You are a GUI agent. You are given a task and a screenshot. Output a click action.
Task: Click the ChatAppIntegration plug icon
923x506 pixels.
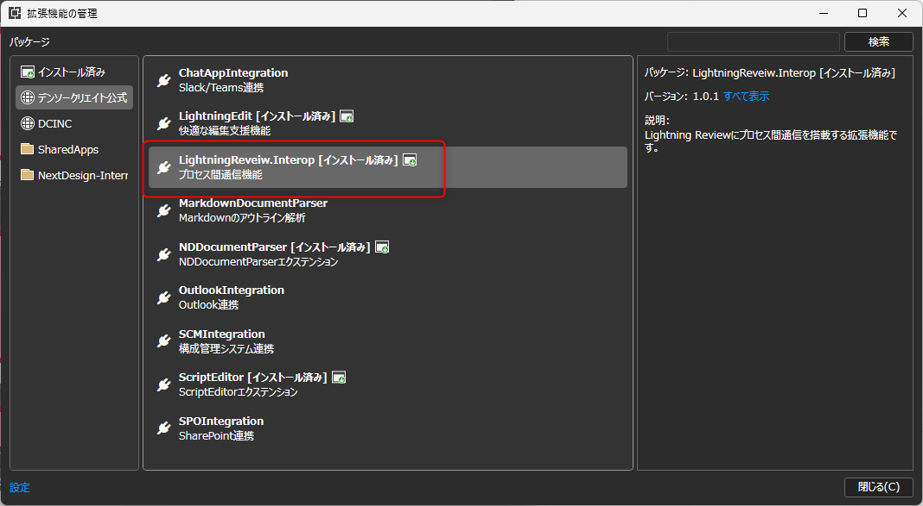tap(164, 81)
